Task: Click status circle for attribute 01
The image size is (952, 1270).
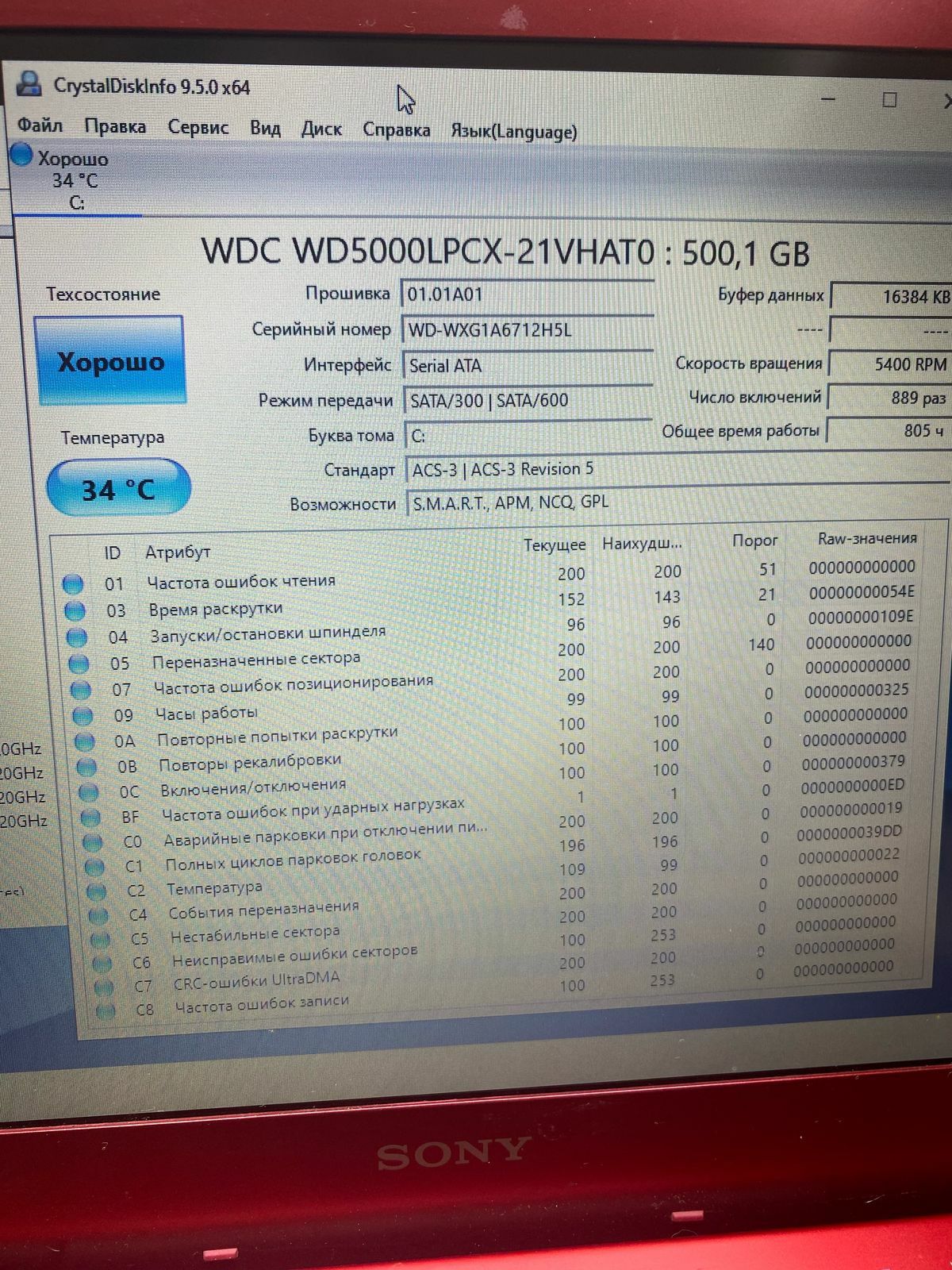Action: (x=73, y=584)
